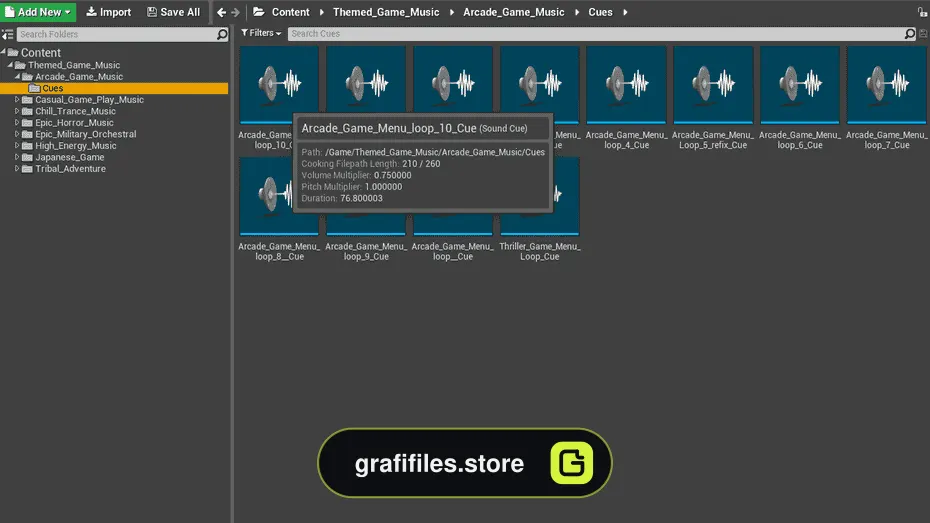
Task: Click the Add New button
Action: point(38,12)
